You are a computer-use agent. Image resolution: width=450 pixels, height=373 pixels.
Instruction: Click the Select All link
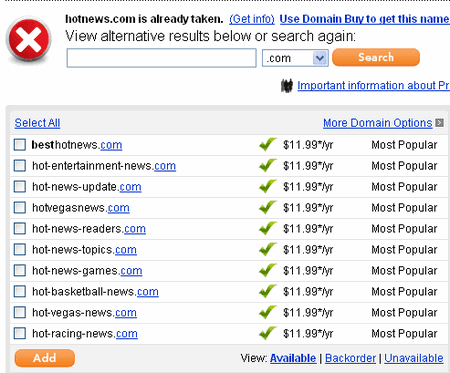pyautogui.click(x=37, y=123)
